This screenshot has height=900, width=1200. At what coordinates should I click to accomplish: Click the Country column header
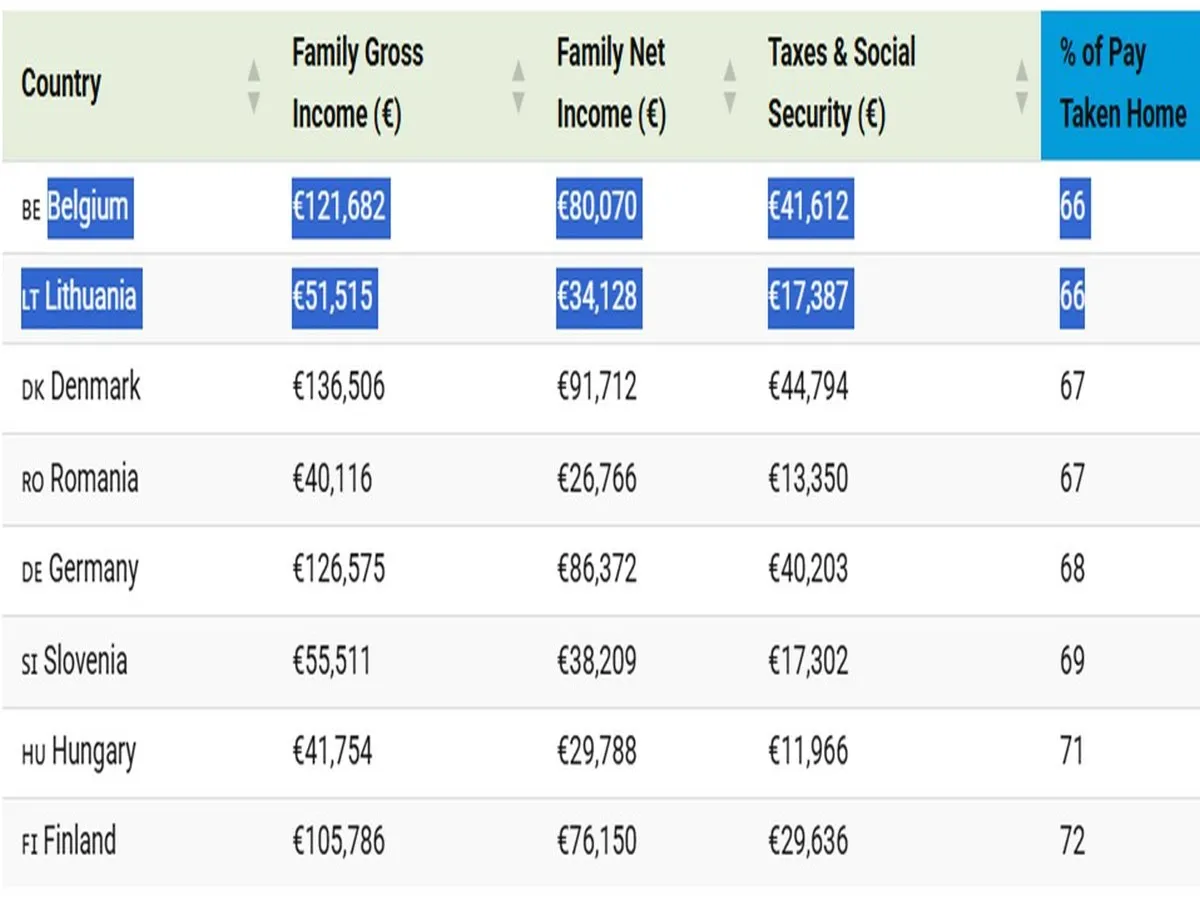click(x=61, y=84)
